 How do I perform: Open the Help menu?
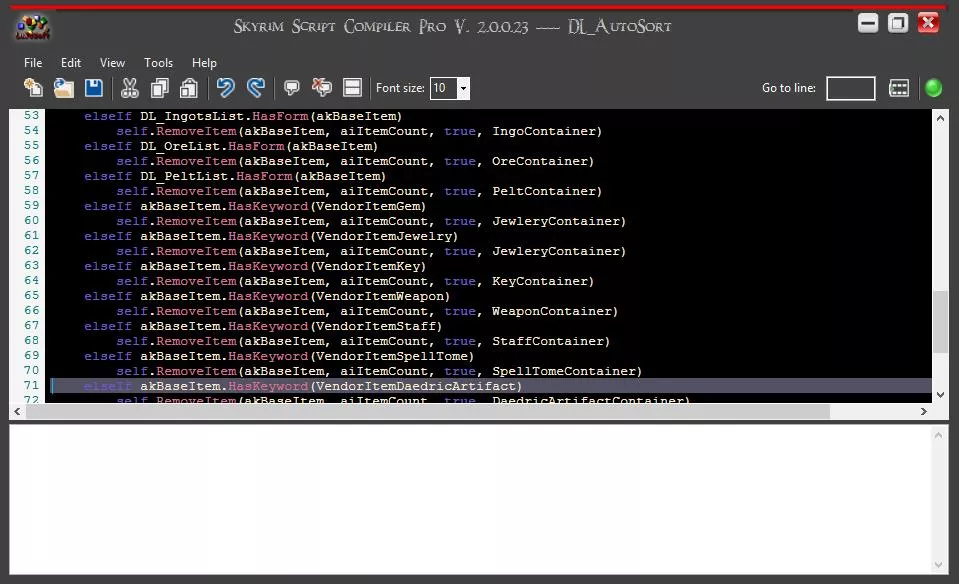click(204, 62)
